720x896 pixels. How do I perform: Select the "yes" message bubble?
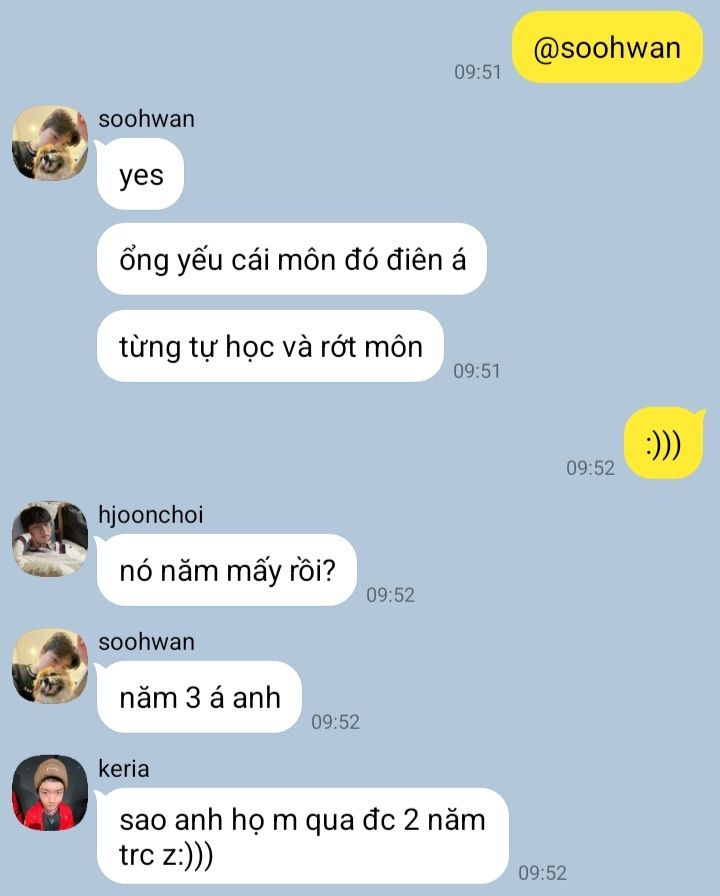pyautogui.click(x=141, y=174)
